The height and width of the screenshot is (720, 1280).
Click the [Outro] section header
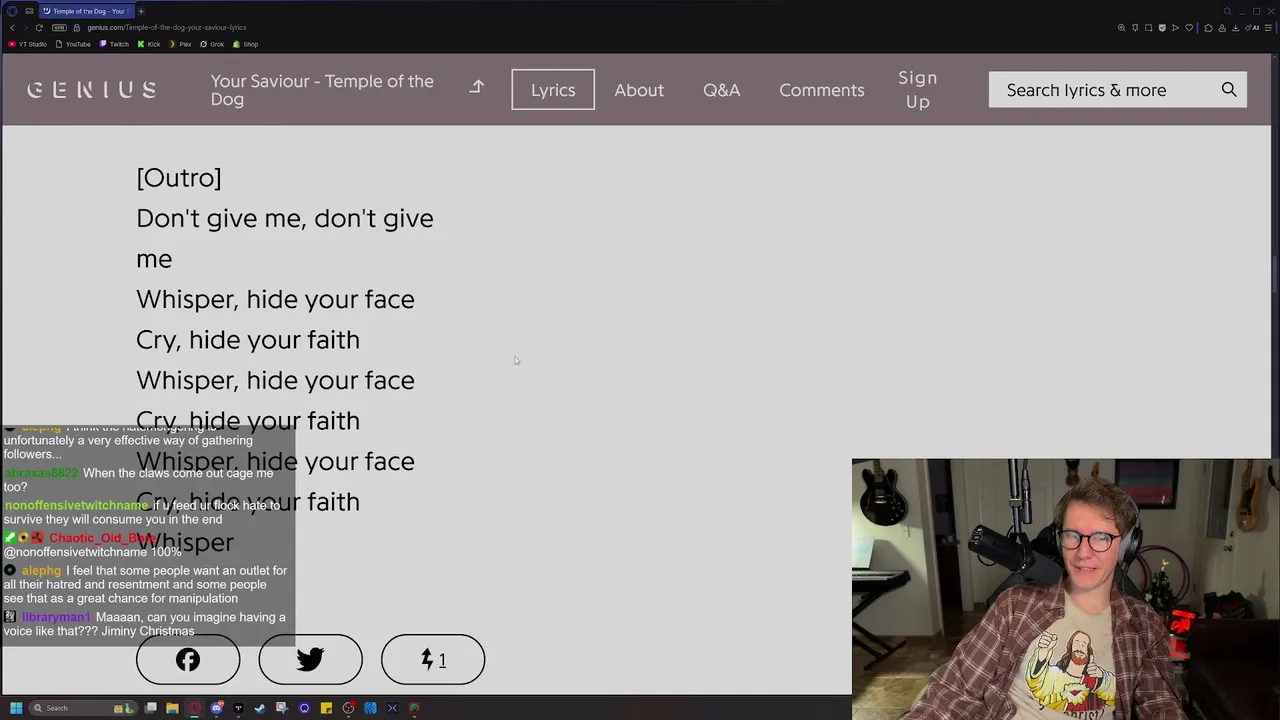(x=179, y=178)
